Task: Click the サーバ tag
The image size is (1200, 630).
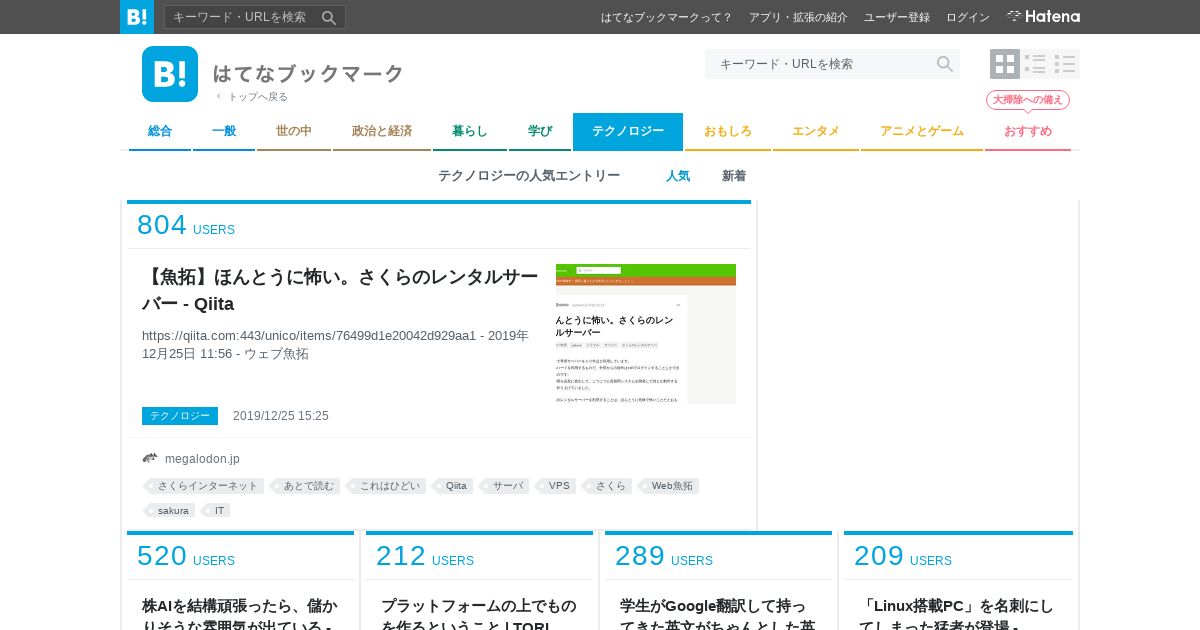Action: 505,486
